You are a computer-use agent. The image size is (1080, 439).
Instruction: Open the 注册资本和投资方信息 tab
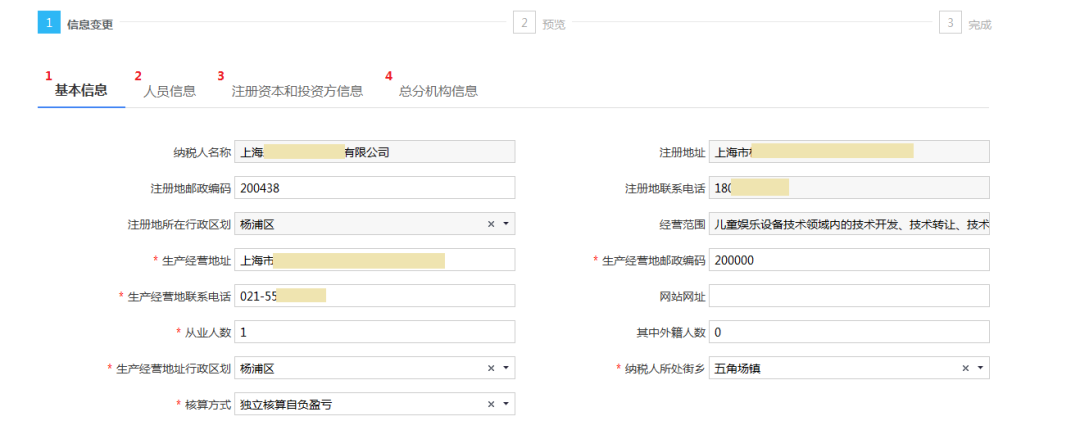click(x=297, y=91)
